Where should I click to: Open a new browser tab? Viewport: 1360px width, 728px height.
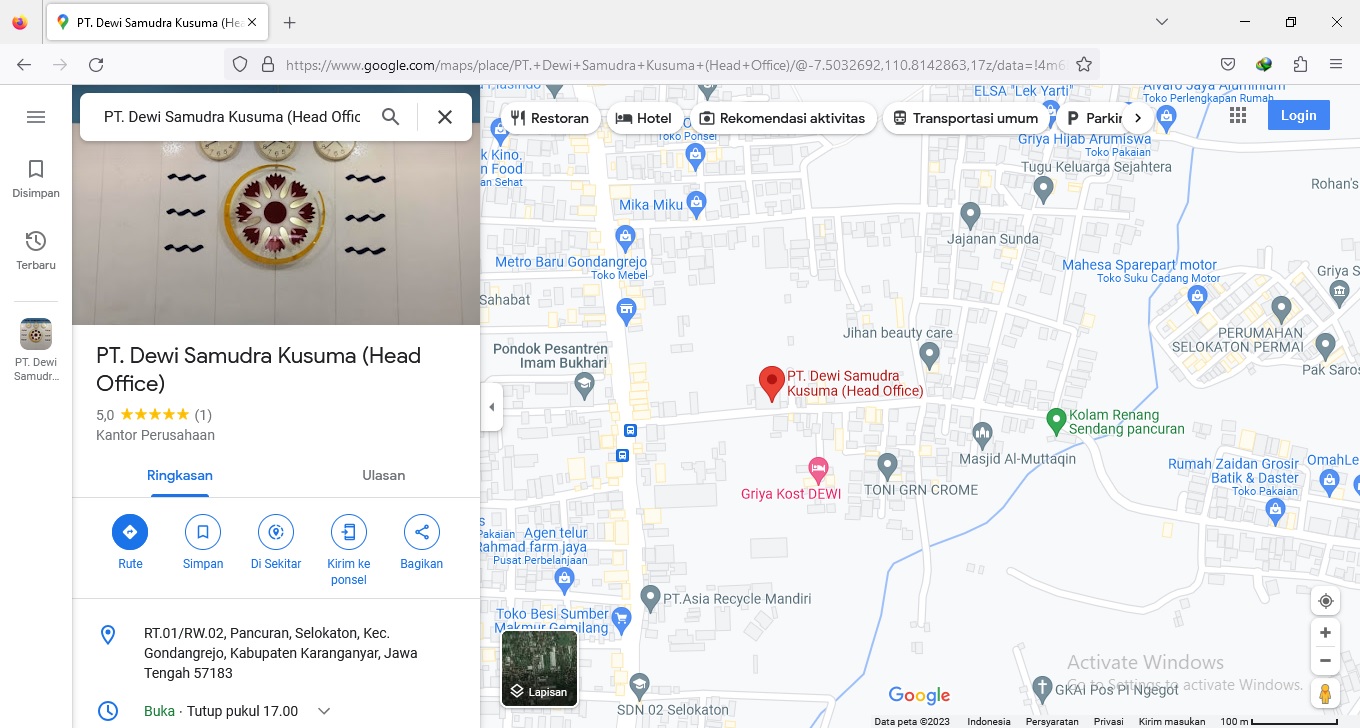(x=290, y=23)
